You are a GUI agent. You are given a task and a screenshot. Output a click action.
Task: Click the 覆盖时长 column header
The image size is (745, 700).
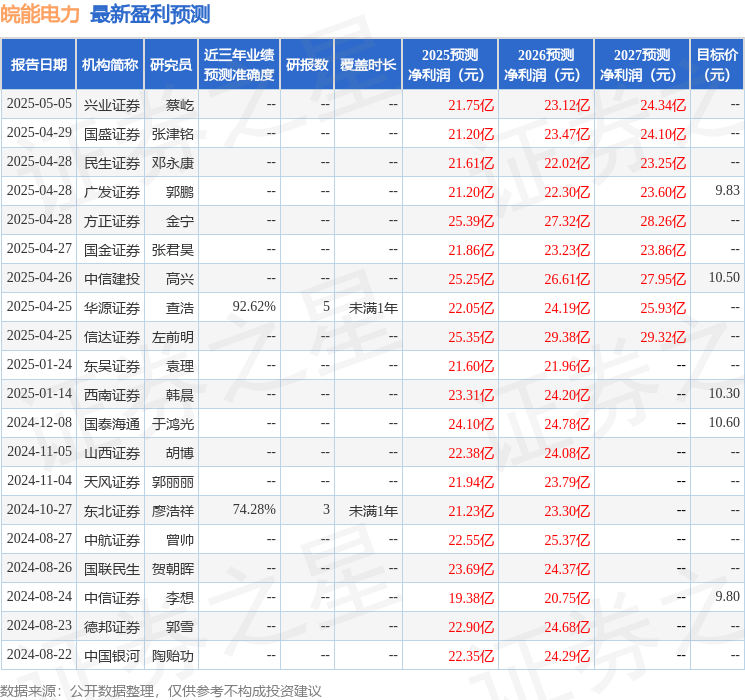tap(368, 65)
